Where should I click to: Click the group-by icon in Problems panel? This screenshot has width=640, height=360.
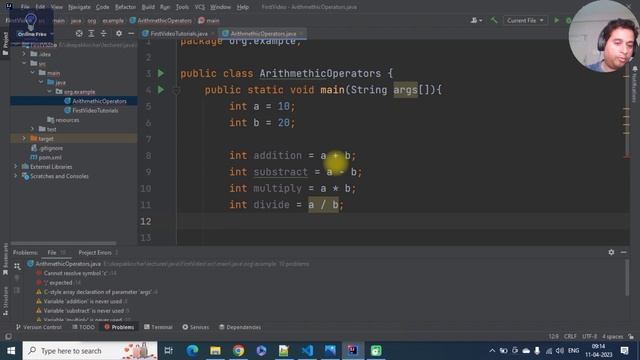coord(17,267)
